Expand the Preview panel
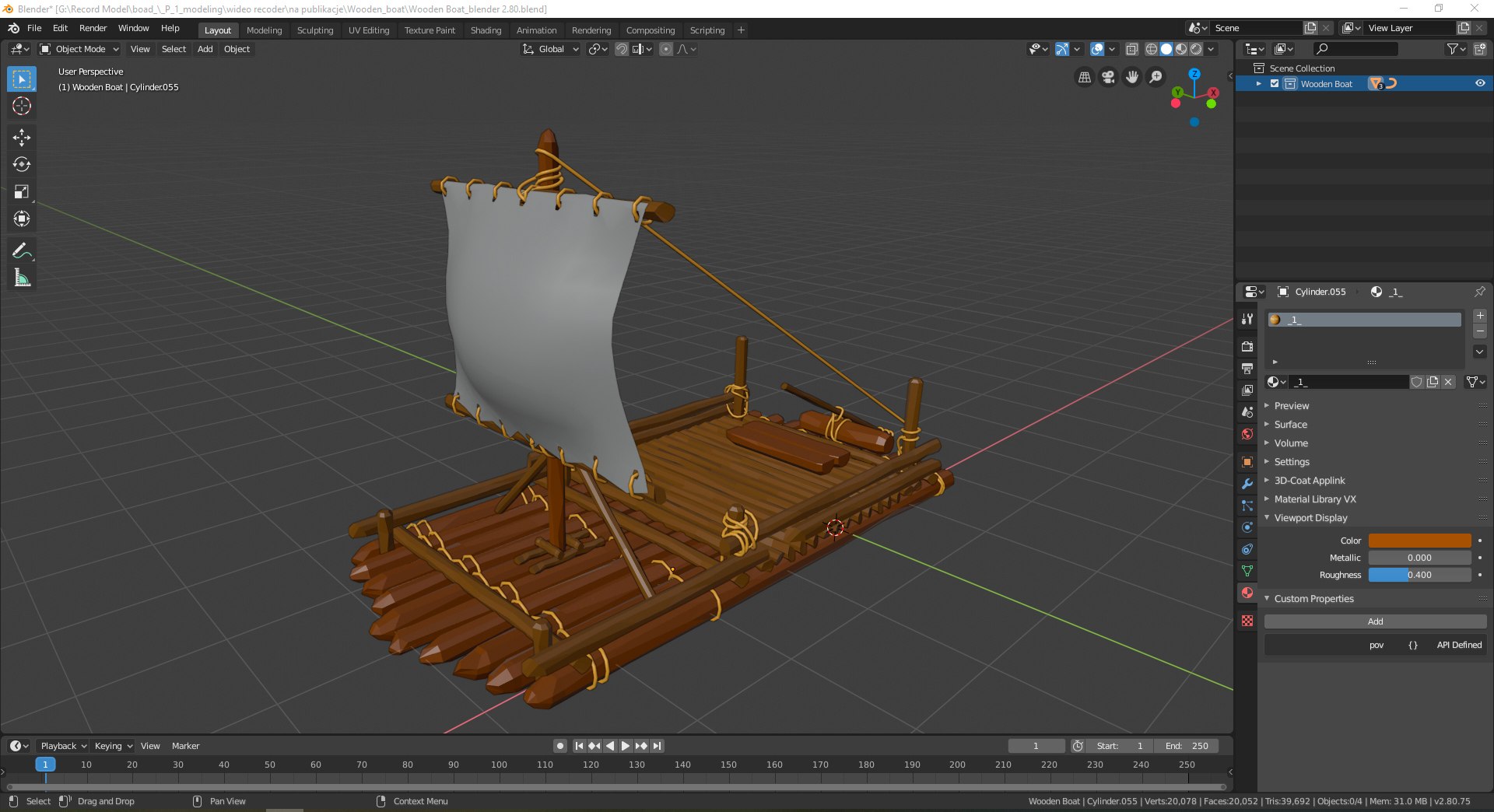1494x812 pixels. click(x=1292, y=406)
